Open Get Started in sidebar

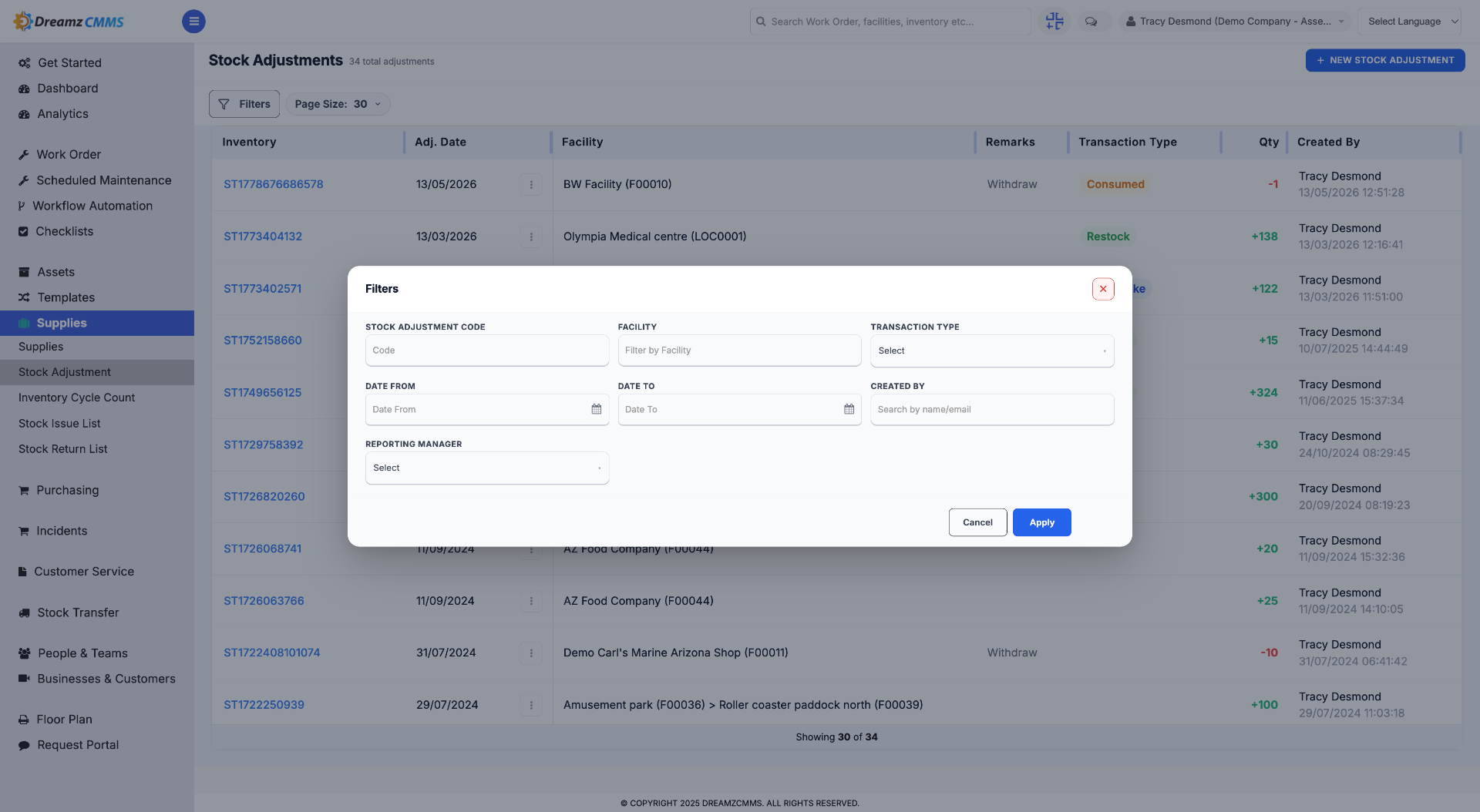click(x=69, y=63)
